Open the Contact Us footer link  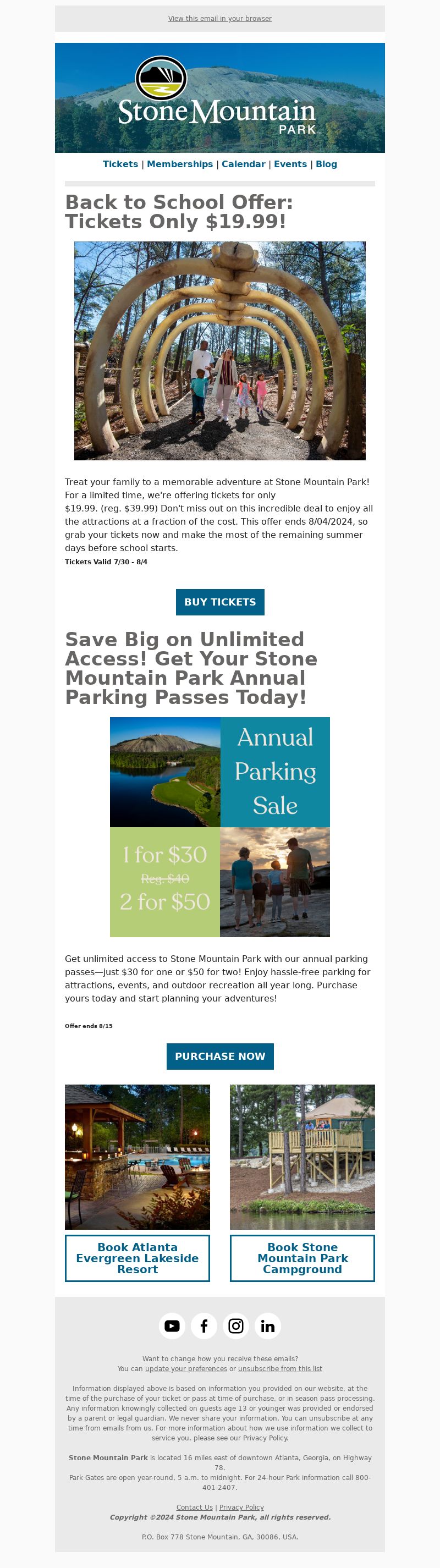pyautogui.click(x=195, y=1507)
